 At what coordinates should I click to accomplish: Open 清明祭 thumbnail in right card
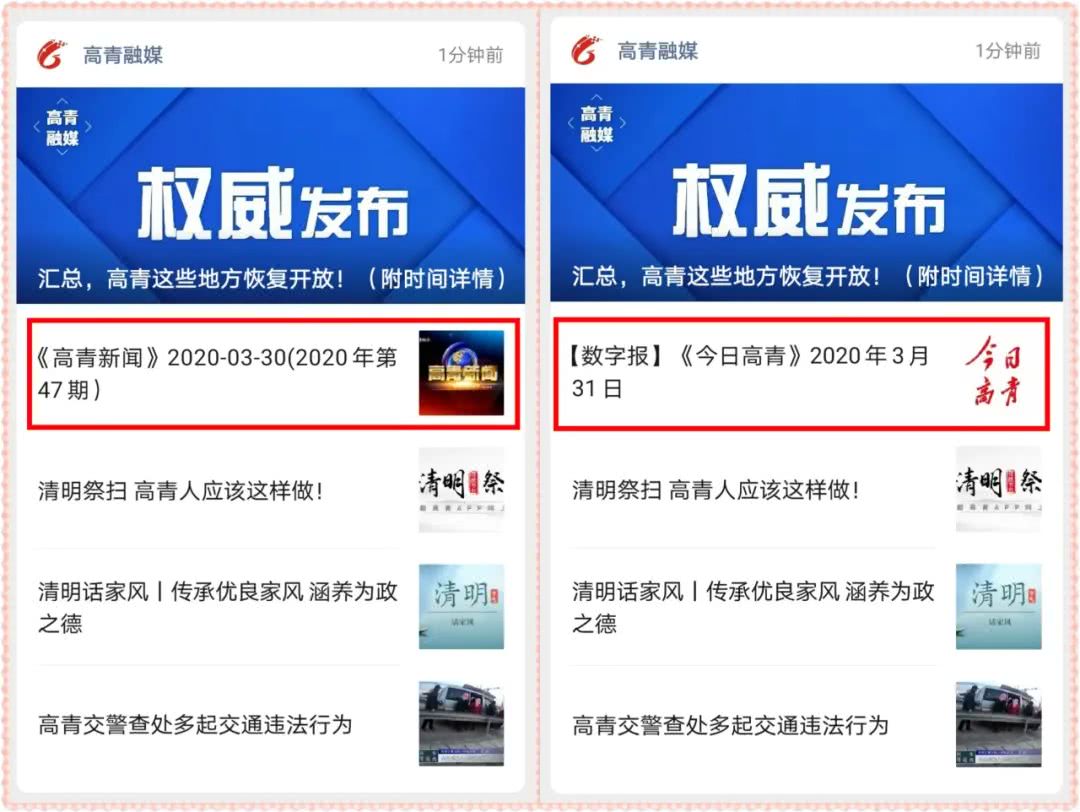coord(999,490)
